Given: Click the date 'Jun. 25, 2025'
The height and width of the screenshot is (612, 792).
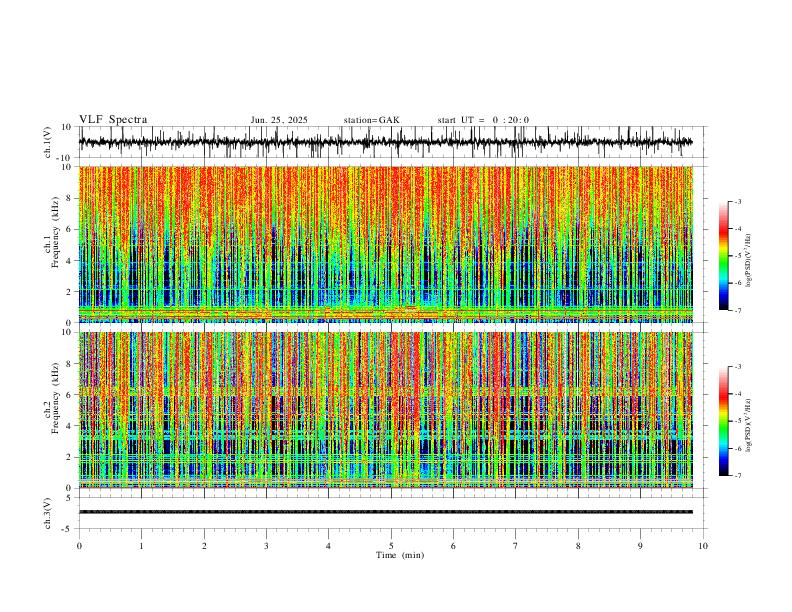Looking at the screenshot, I should click(279, 120).
